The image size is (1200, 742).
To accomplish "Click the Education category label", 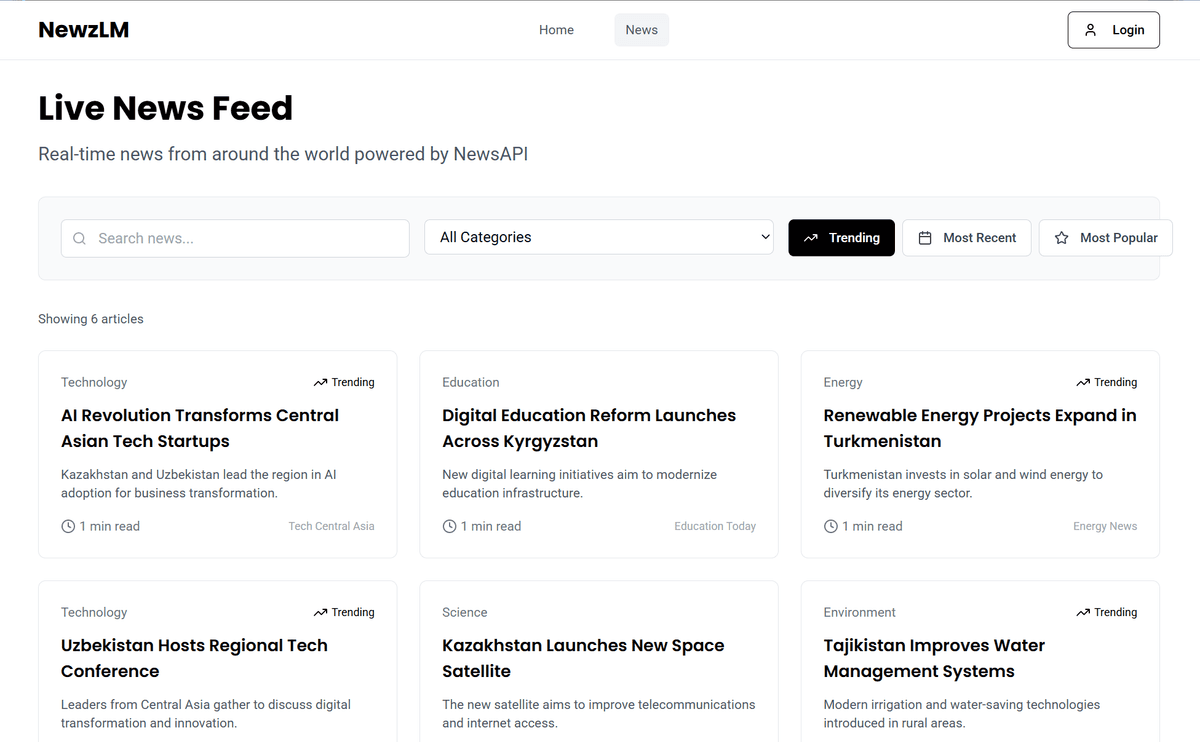I will click(471, 382).
